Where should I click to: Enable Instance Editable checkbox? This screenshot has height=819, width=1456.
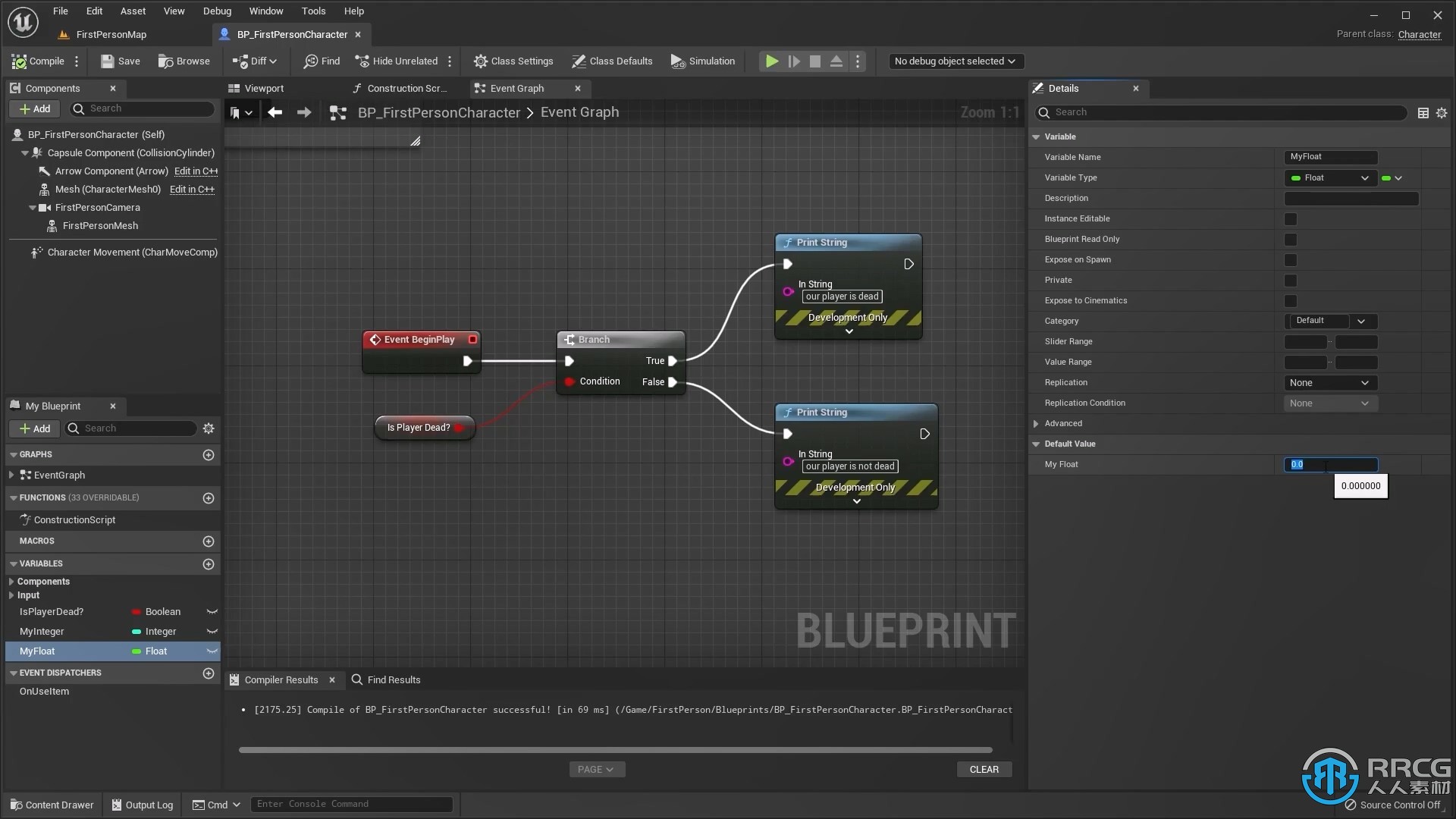(x=1291, y=219)
